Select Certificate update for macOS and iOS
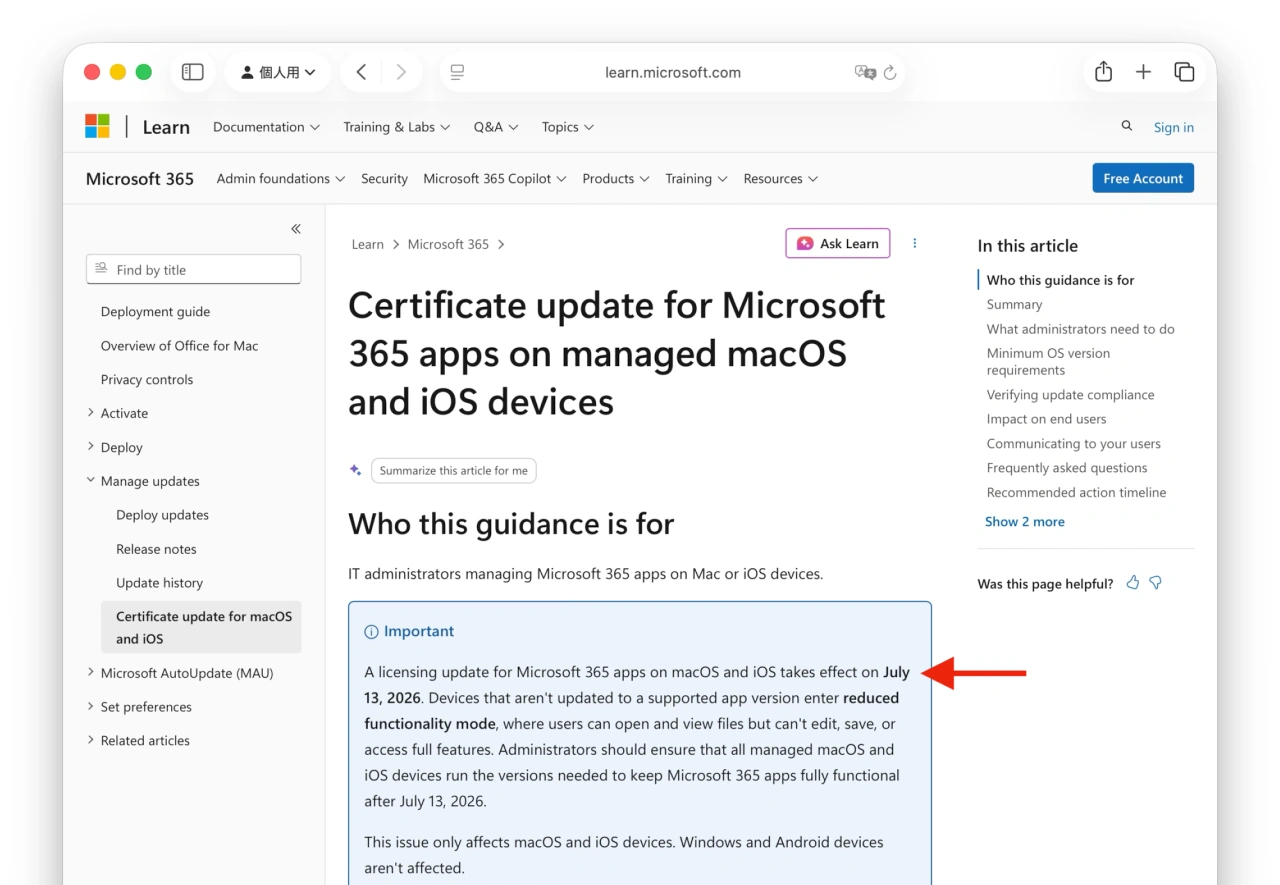 (x=201, y=627)
